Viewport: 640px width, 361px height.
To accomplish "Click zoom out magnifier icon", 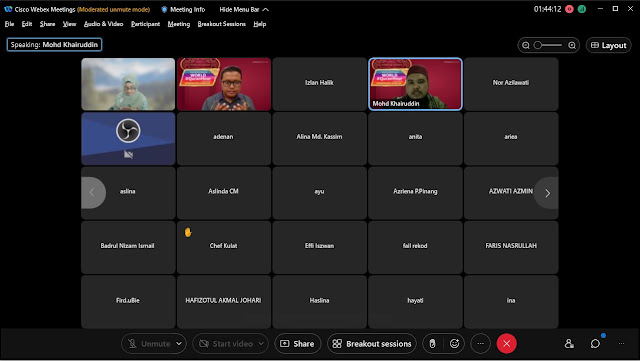I will [x=526, y=45].
